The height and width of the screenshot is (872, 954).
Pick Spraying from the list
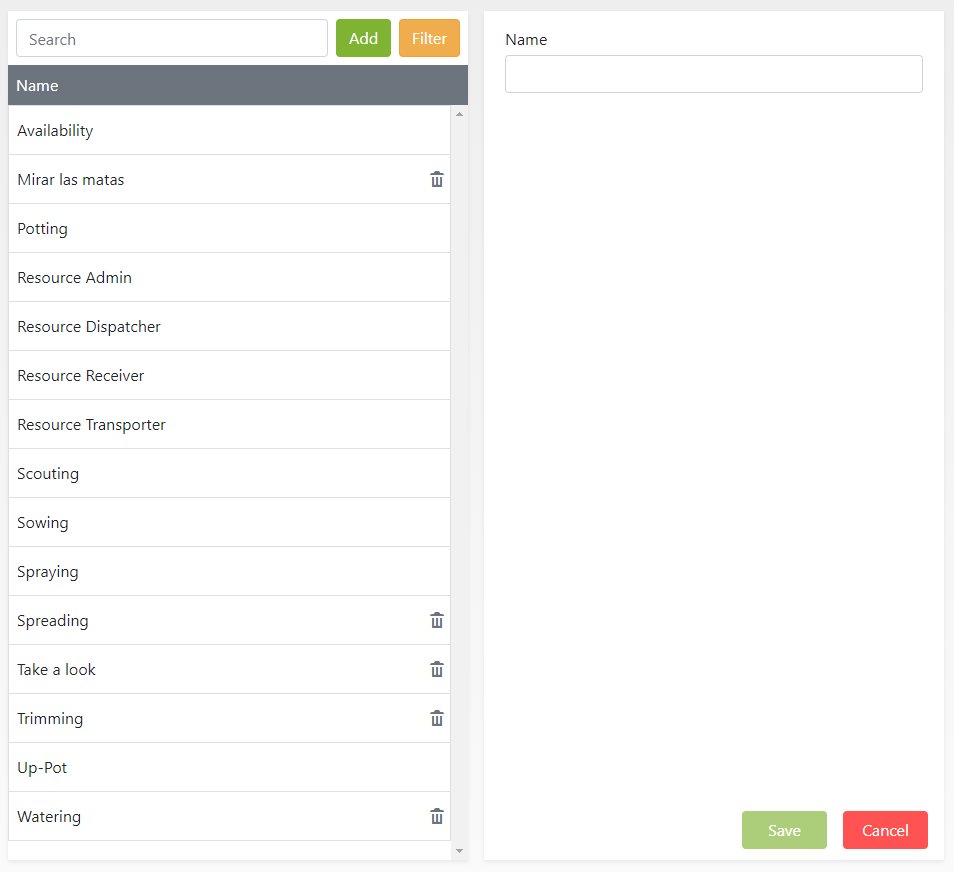47,572
